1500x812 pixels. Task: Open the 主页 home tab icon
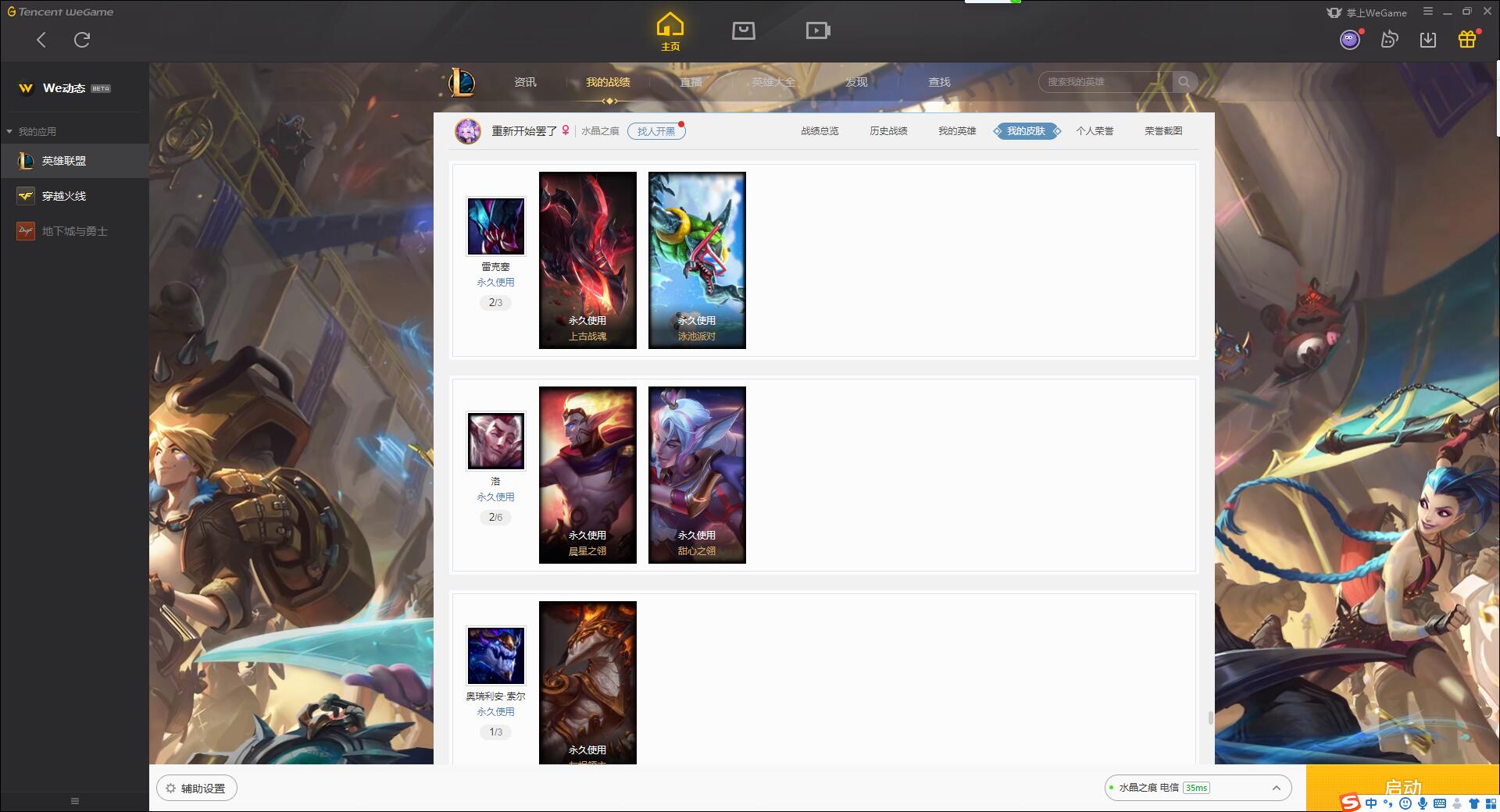coord(670,32)
